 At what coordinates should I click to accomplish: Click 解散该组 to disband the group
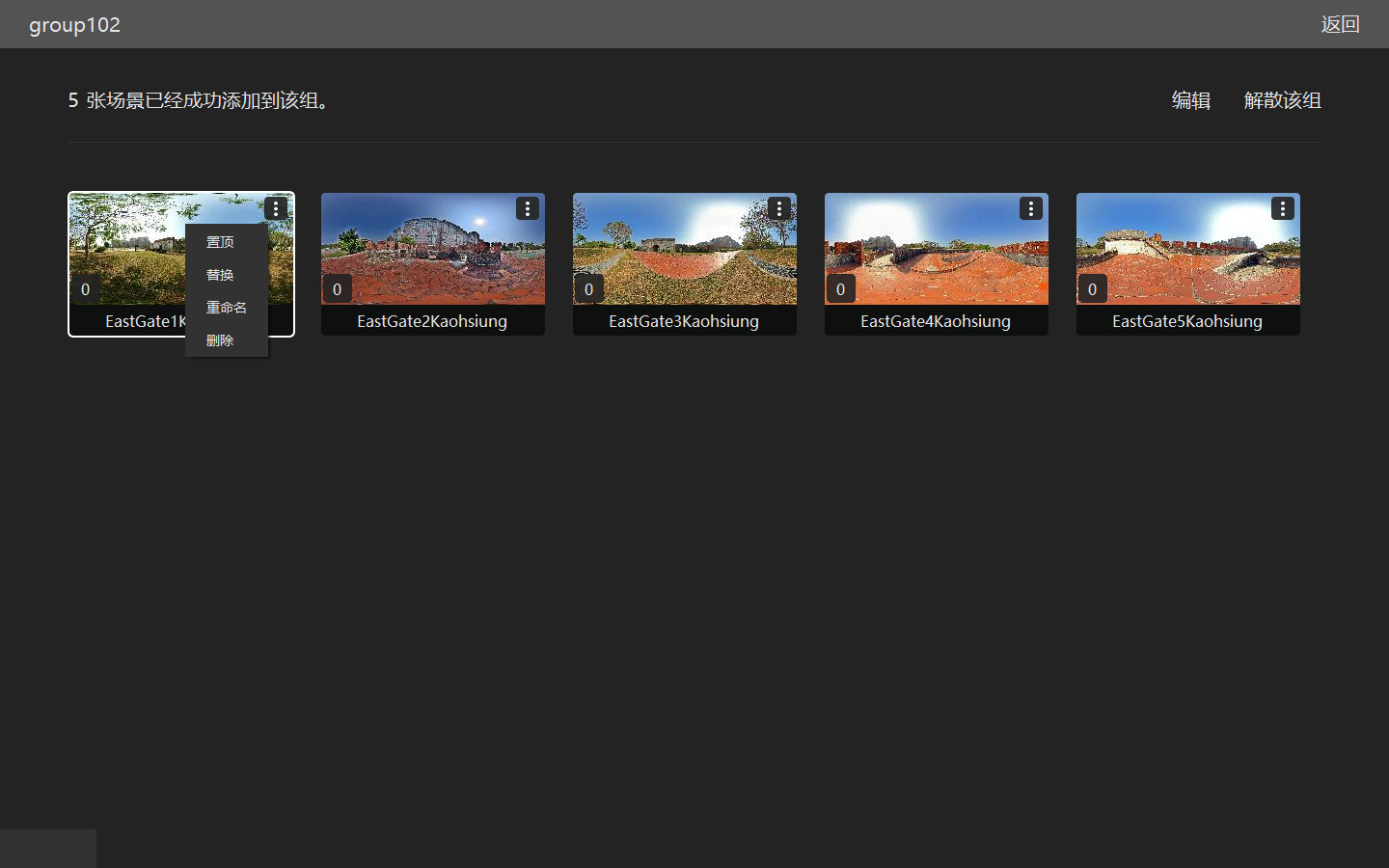click(1282, 100)
